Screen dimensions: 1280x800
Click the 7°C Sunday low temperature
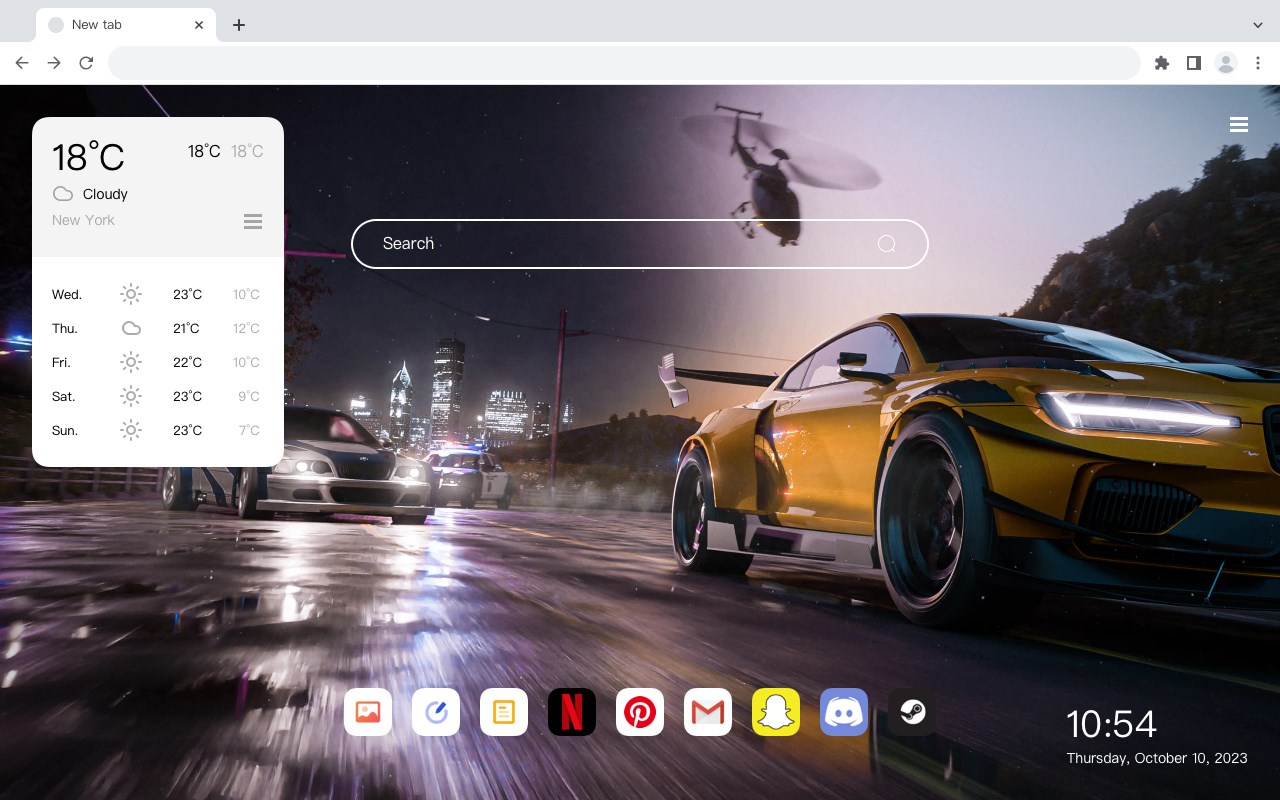249,430
